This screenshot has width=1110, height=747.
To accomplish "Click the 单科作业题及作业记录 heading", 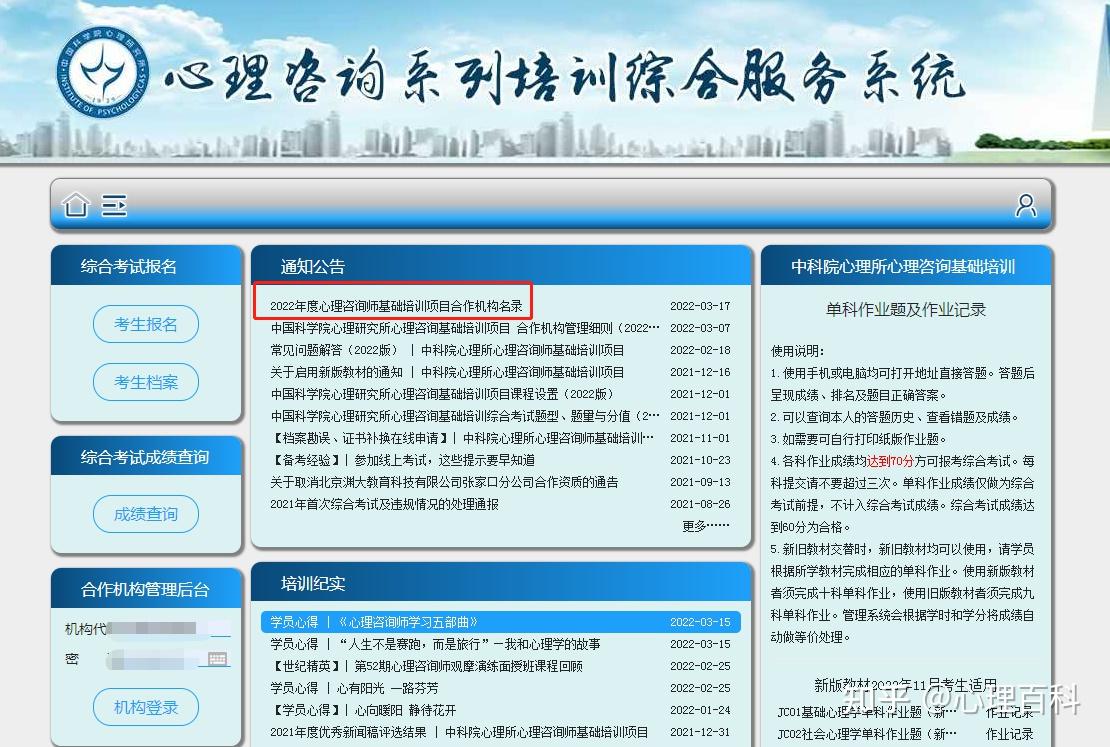I will click(905, 309).
